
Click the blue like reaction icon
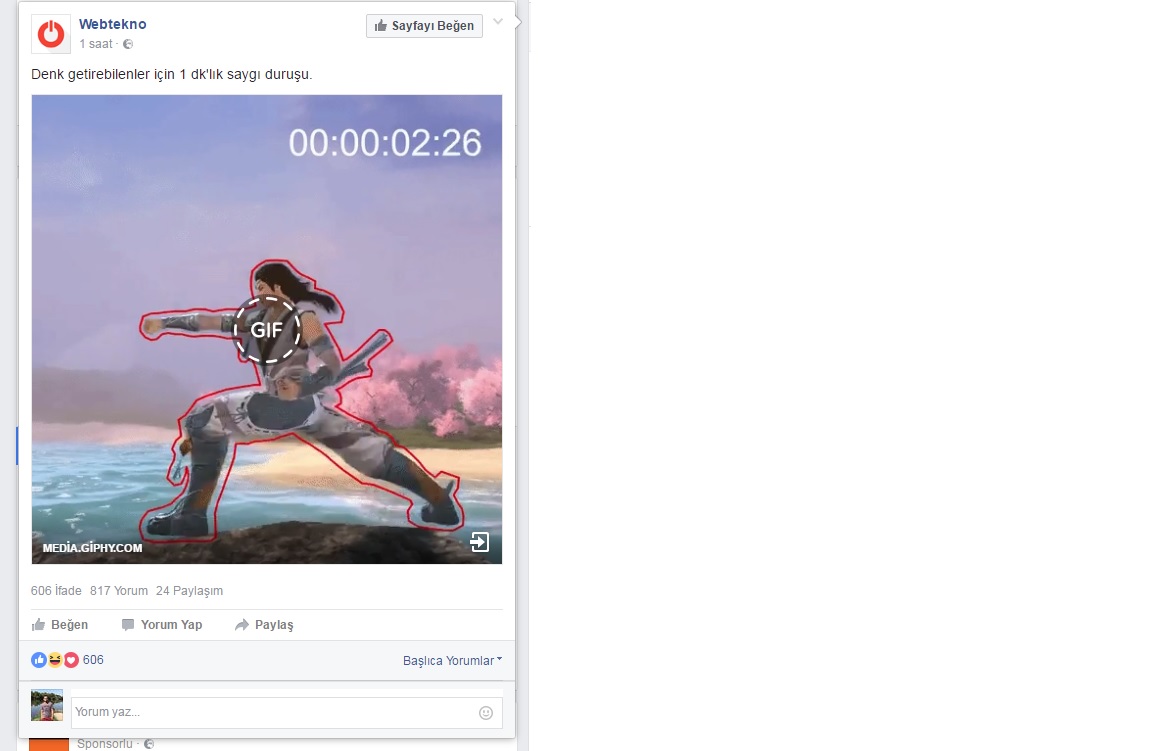[x=39, y=660]
